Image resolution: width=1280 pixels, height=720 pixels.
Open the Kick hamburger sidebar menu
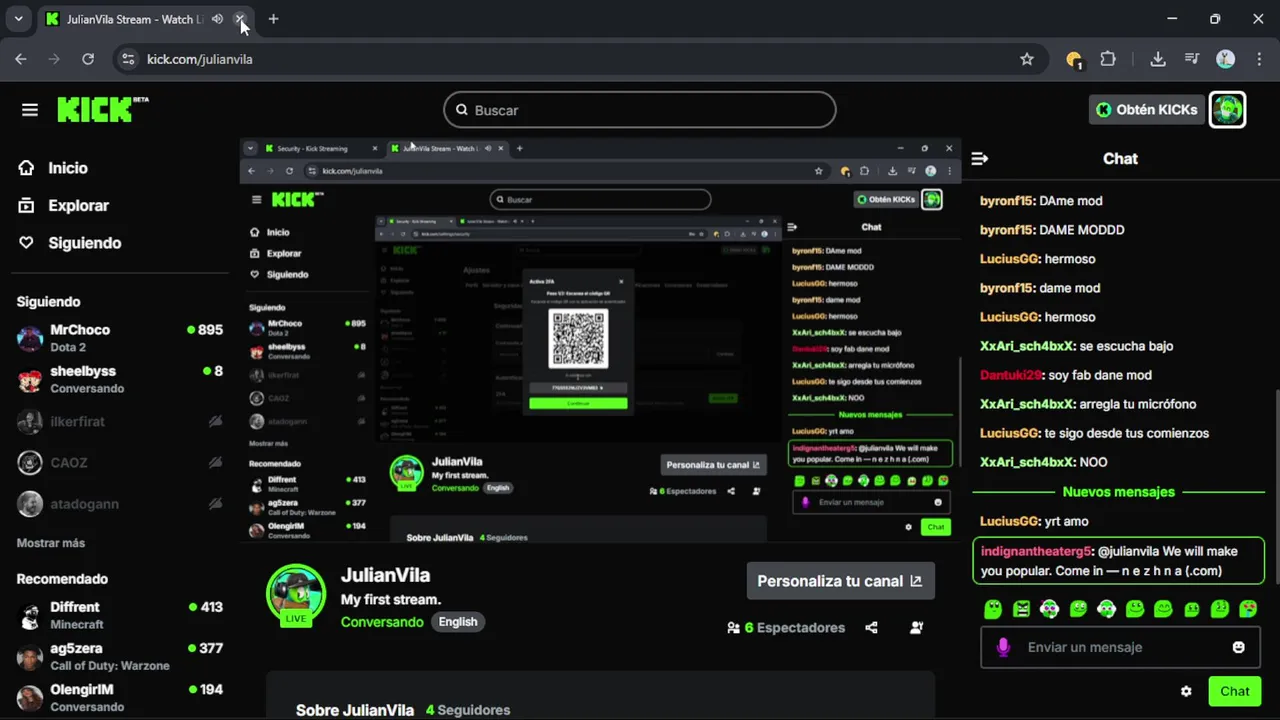tap(30, 110)
